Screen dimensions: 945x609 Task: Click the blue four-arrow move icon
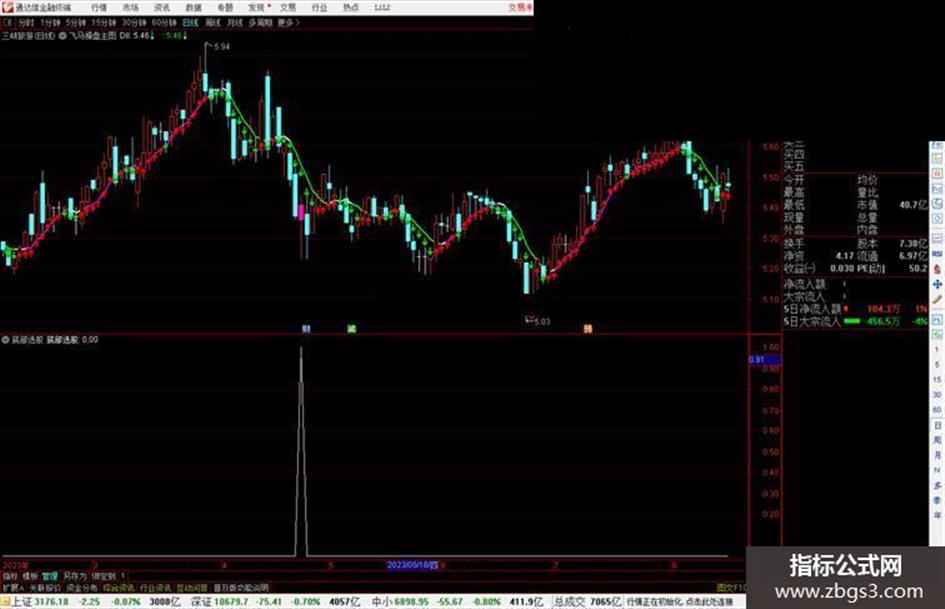[937, 283]
